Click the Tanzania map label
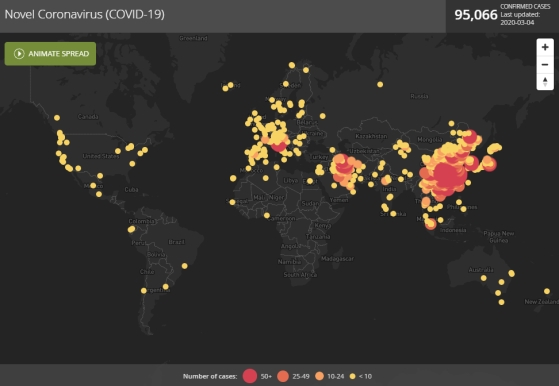This screenshot has height=386, width=559. tap(318, 237)
